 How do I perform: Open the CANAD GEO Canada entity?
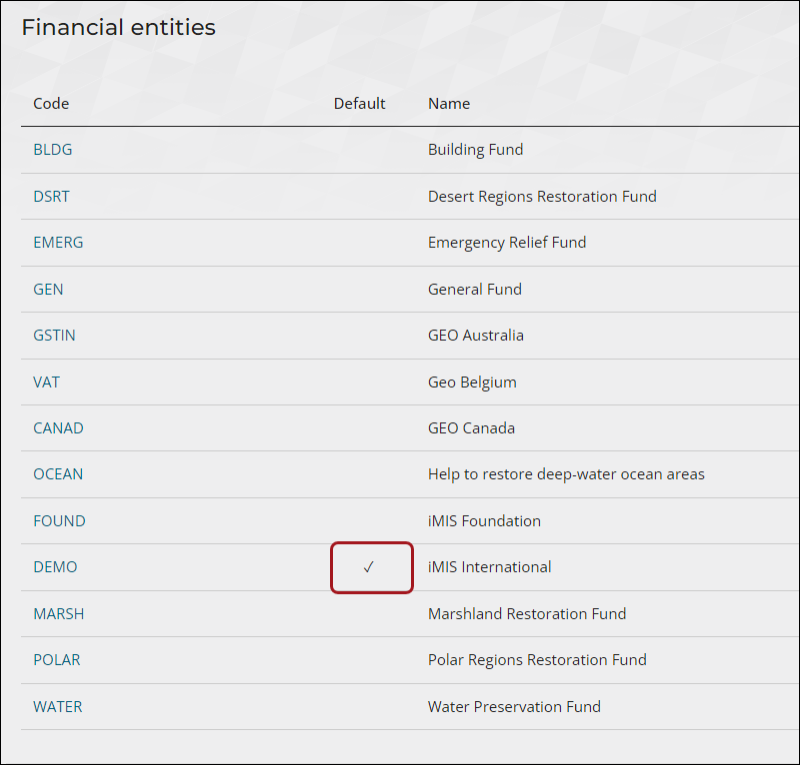coord(58,428)
